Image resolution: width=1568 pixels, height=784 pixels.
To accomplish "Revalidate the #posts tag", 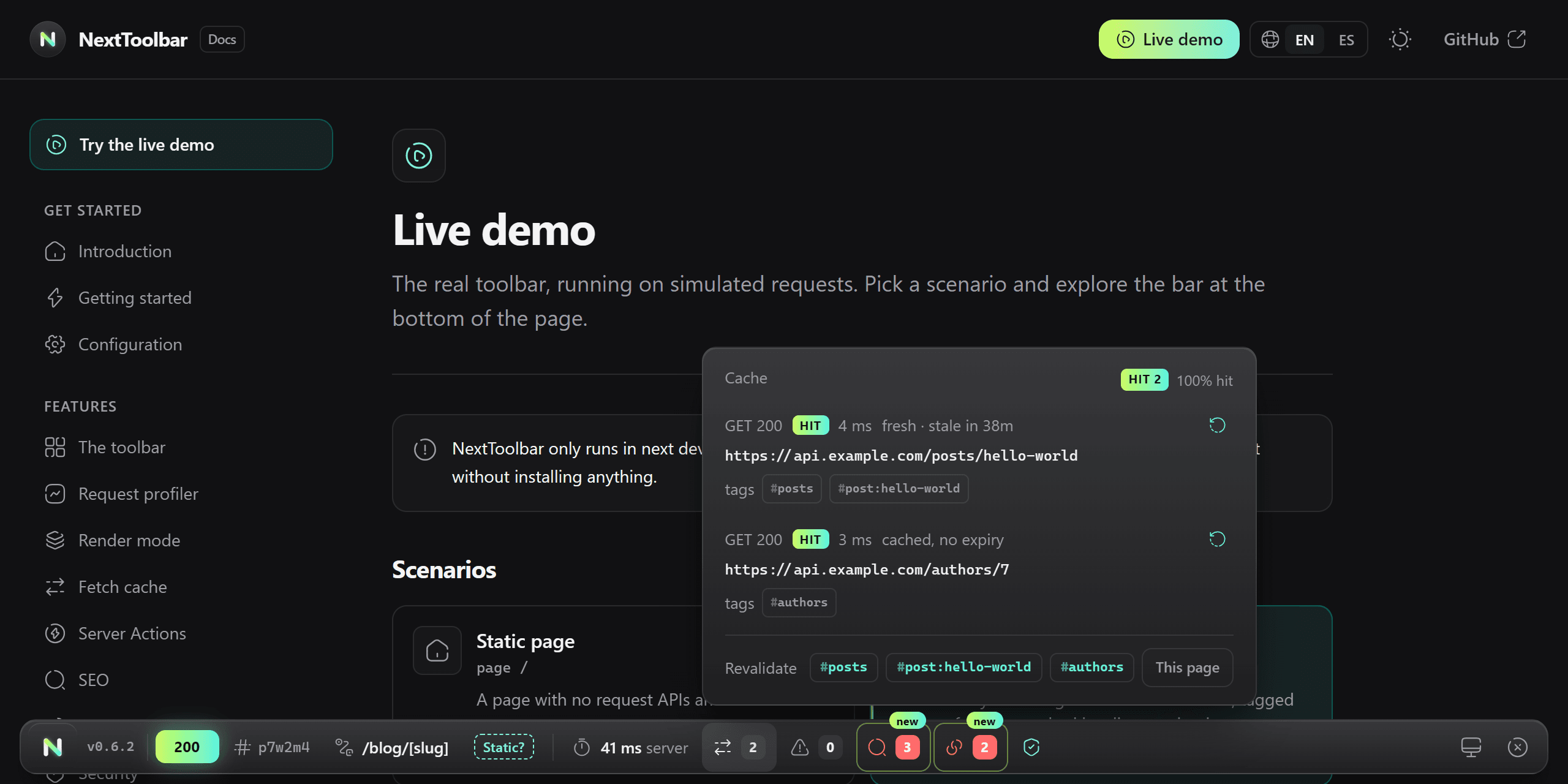I will [843, 667].
